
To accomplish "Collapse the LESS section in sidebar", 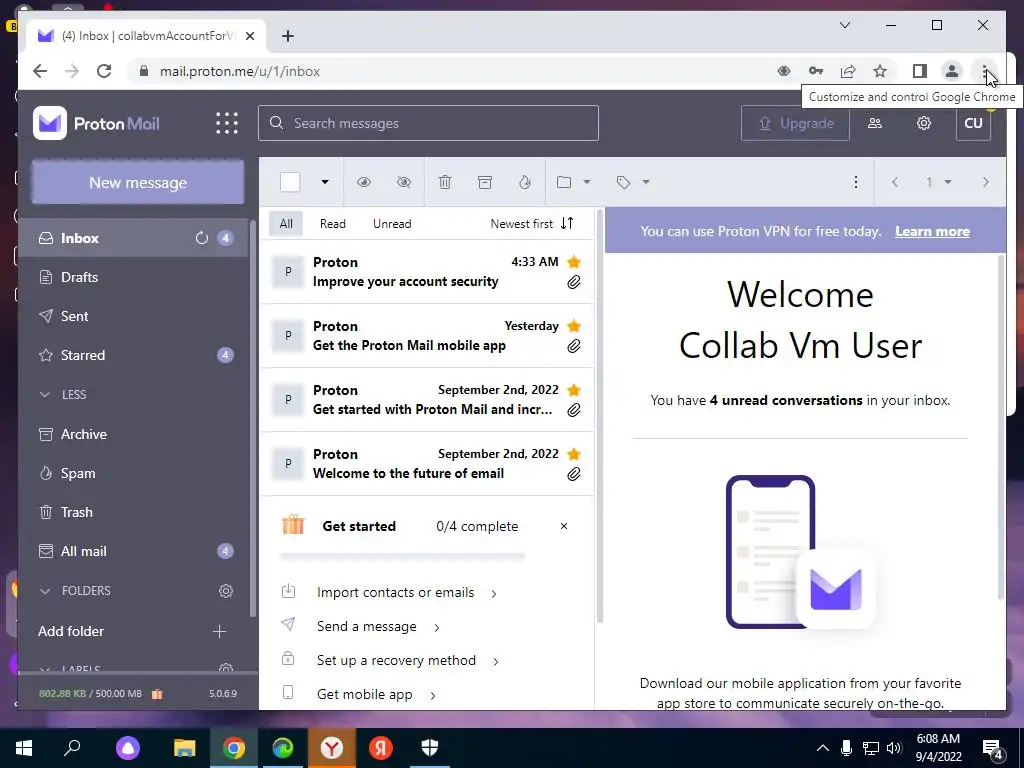I will pyautogui.click(x=64, y=394).
